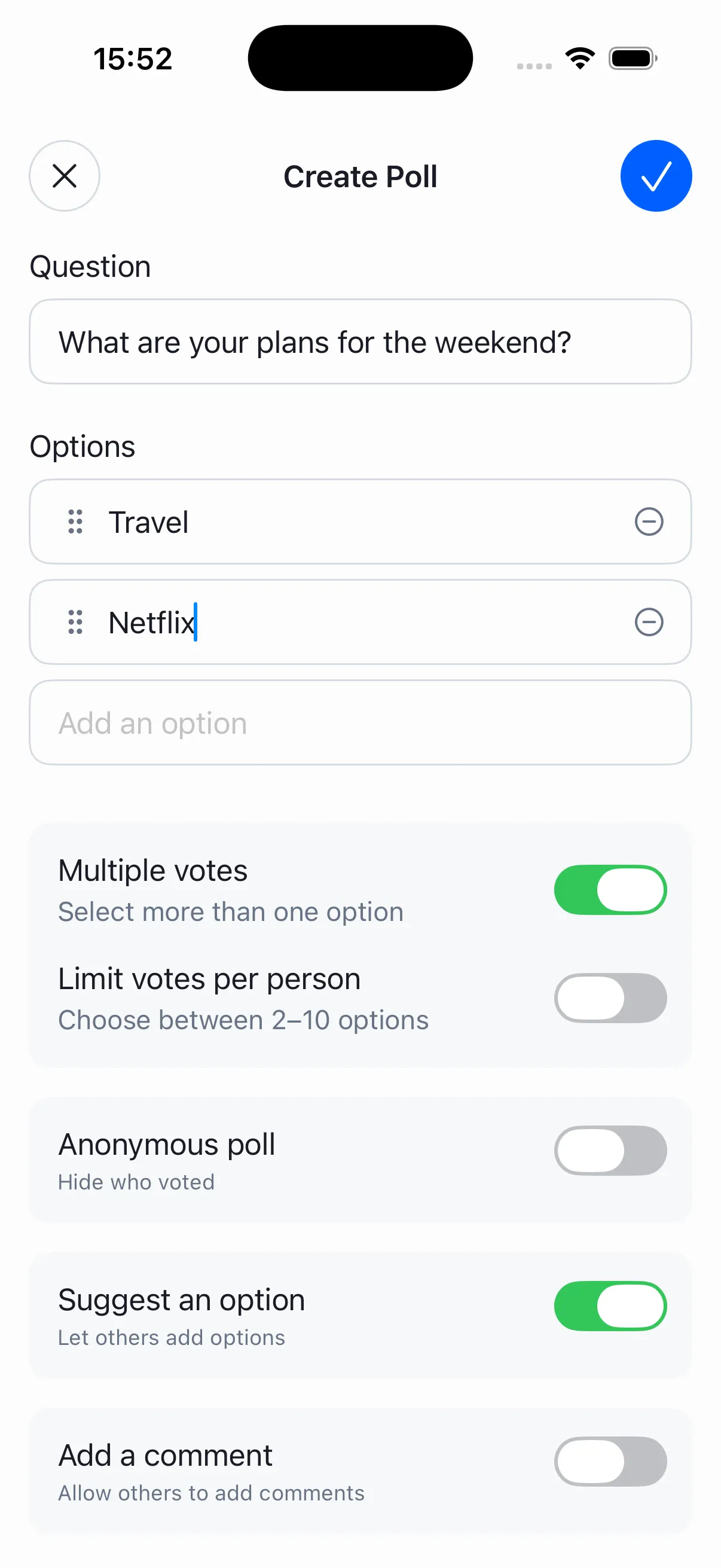Dismiss Create Poll using the X icon
721x1568 pixels.
coord(65,176)
